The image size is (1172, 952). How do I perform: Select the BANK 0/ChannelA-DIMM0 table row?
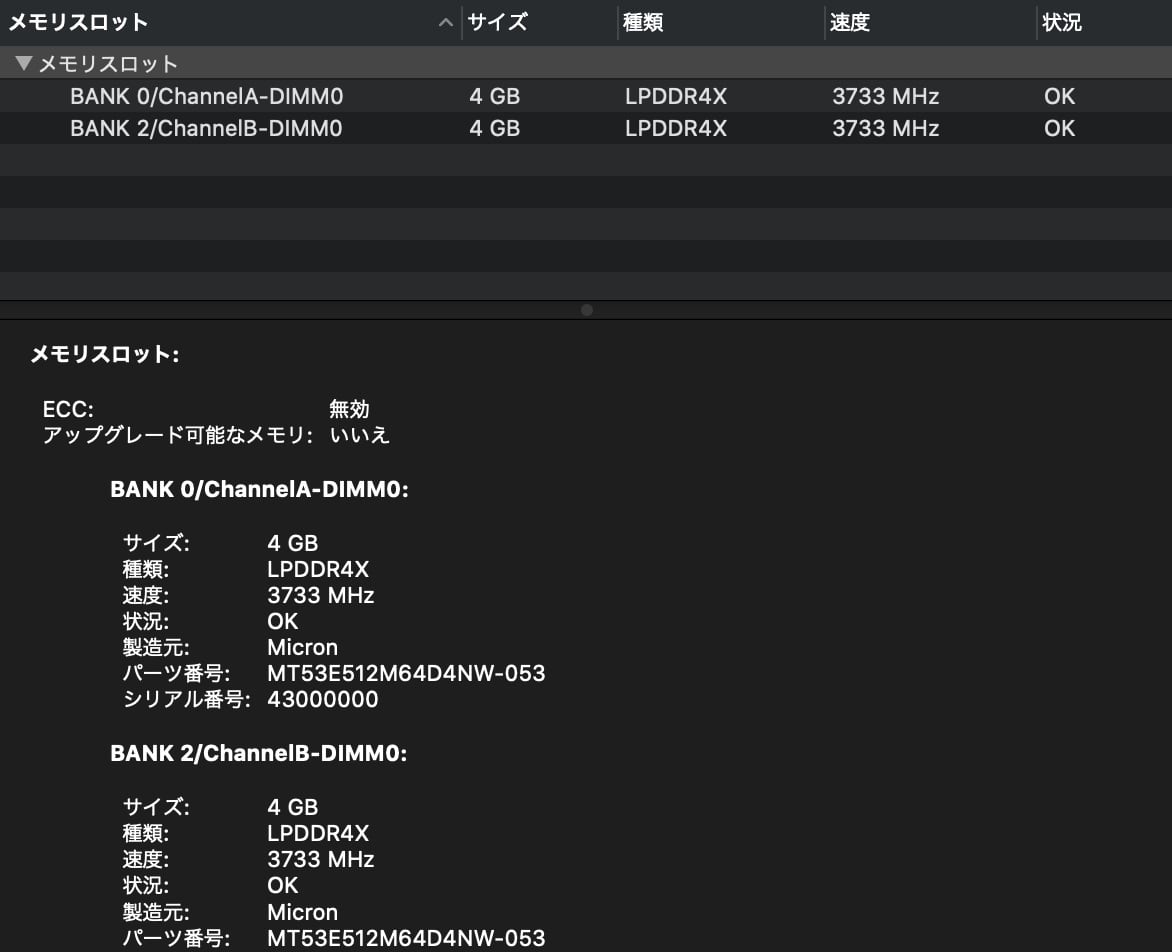click(206, 97)
